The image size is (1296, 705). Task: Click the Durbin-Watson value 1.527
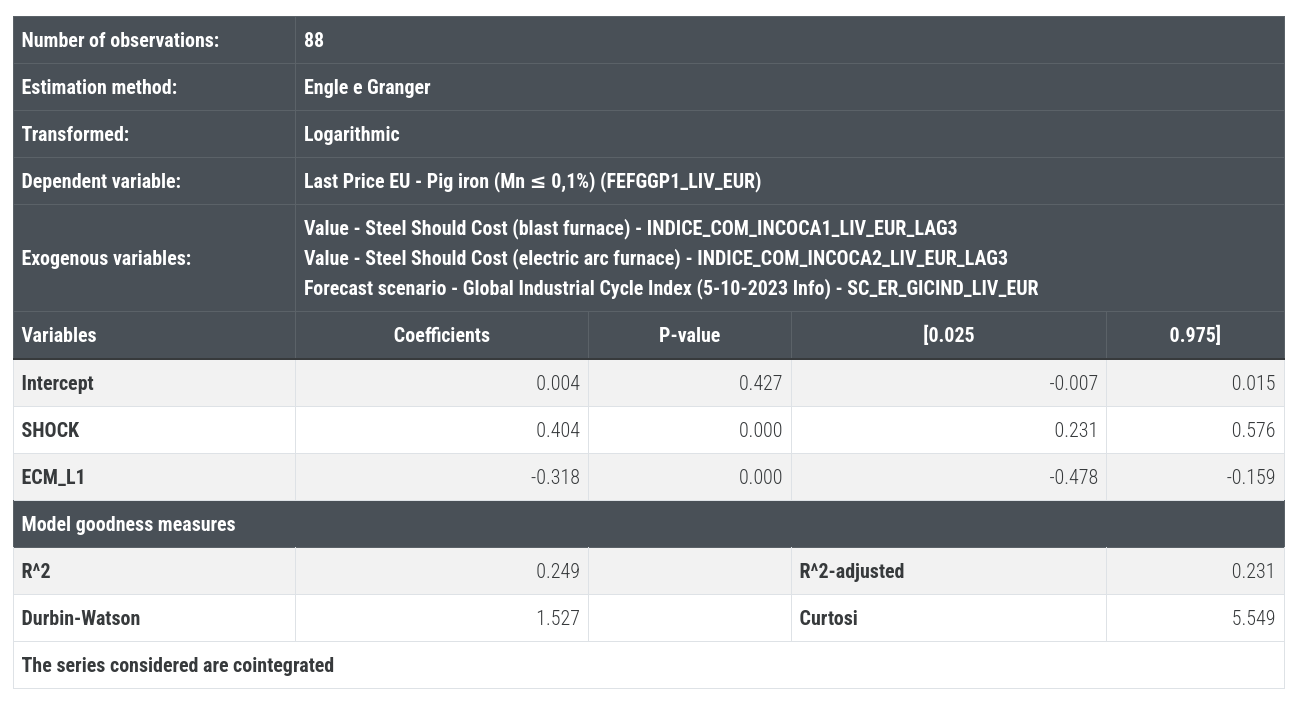pyautogui.click(x=558, y=618)
